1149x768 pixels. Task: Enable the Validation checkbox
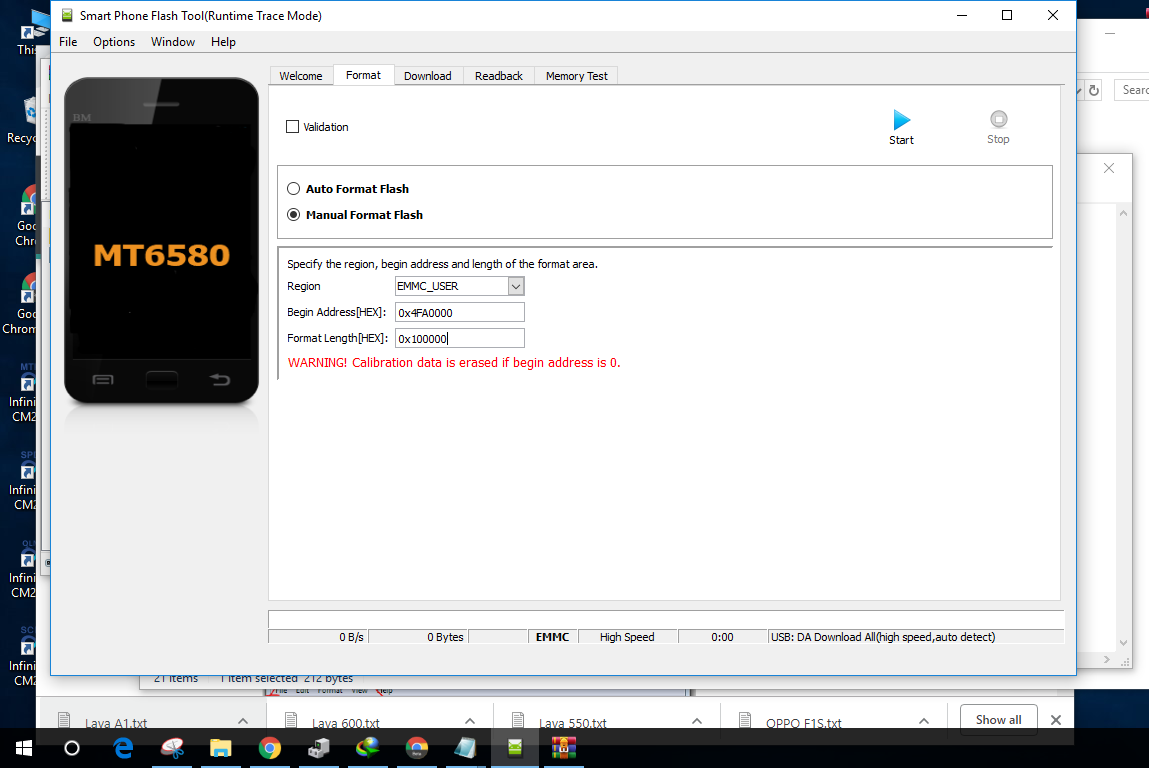(x=292, y=126)
